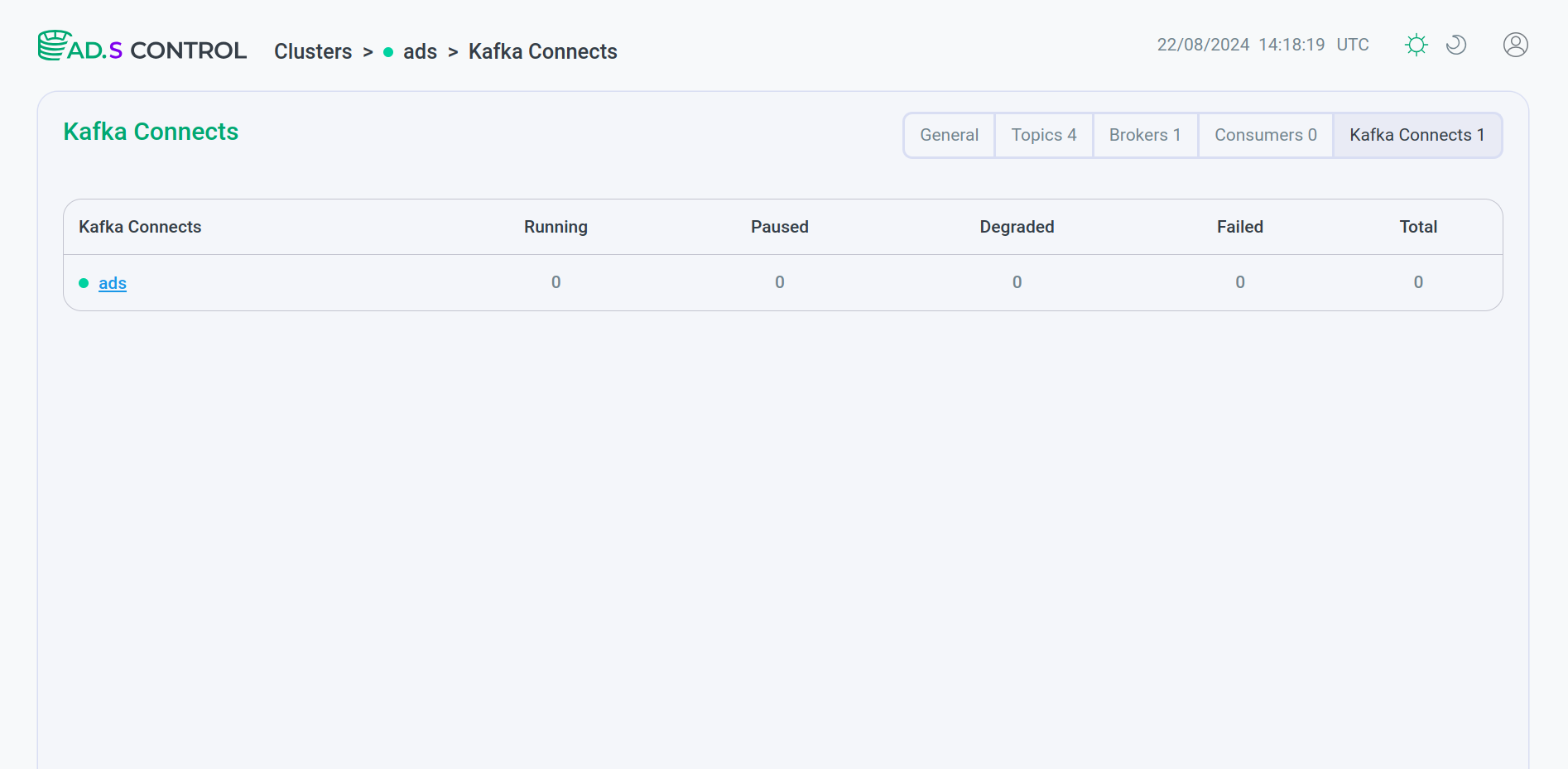Open the ads Kafka Connect link
The width and height of the screenshot is (1568, 769).
coord(113,283)
